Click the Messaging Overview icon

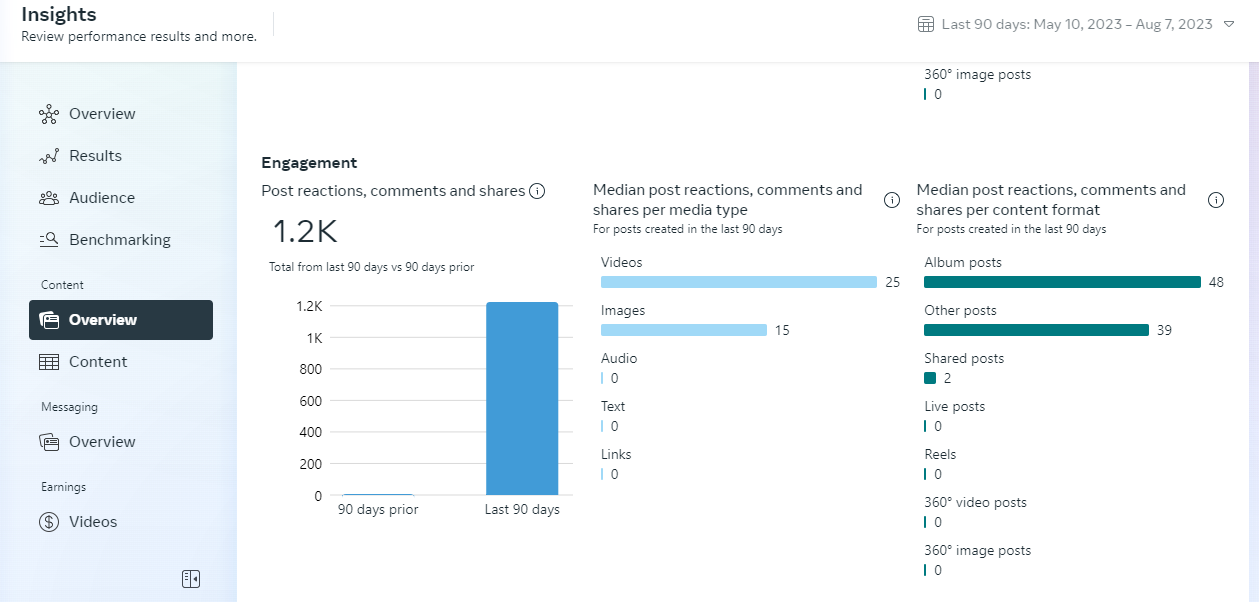point(49,442)
